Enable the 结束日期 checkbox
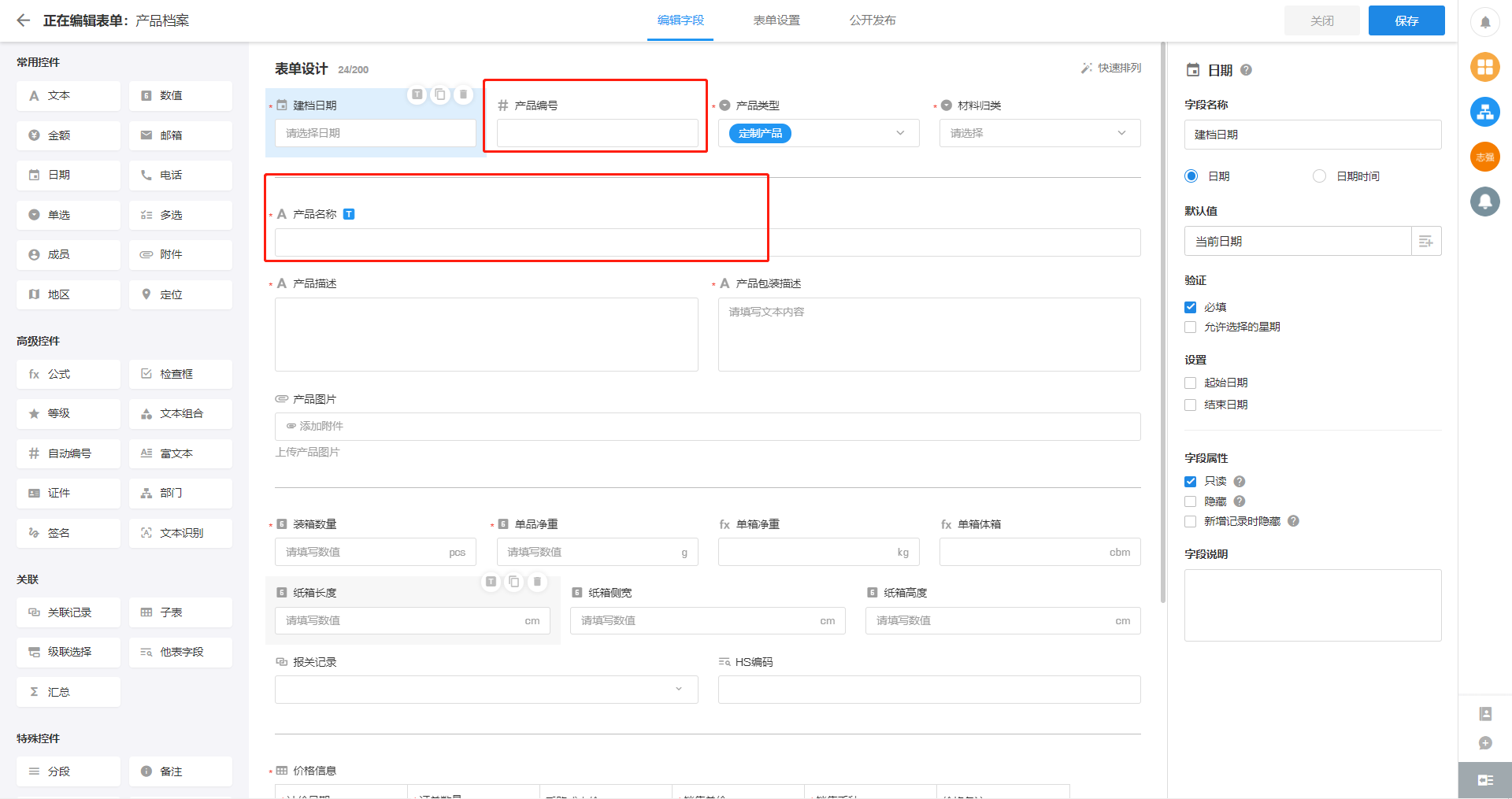Viewport: 1512px width, 799px height. pos(1191,405)
